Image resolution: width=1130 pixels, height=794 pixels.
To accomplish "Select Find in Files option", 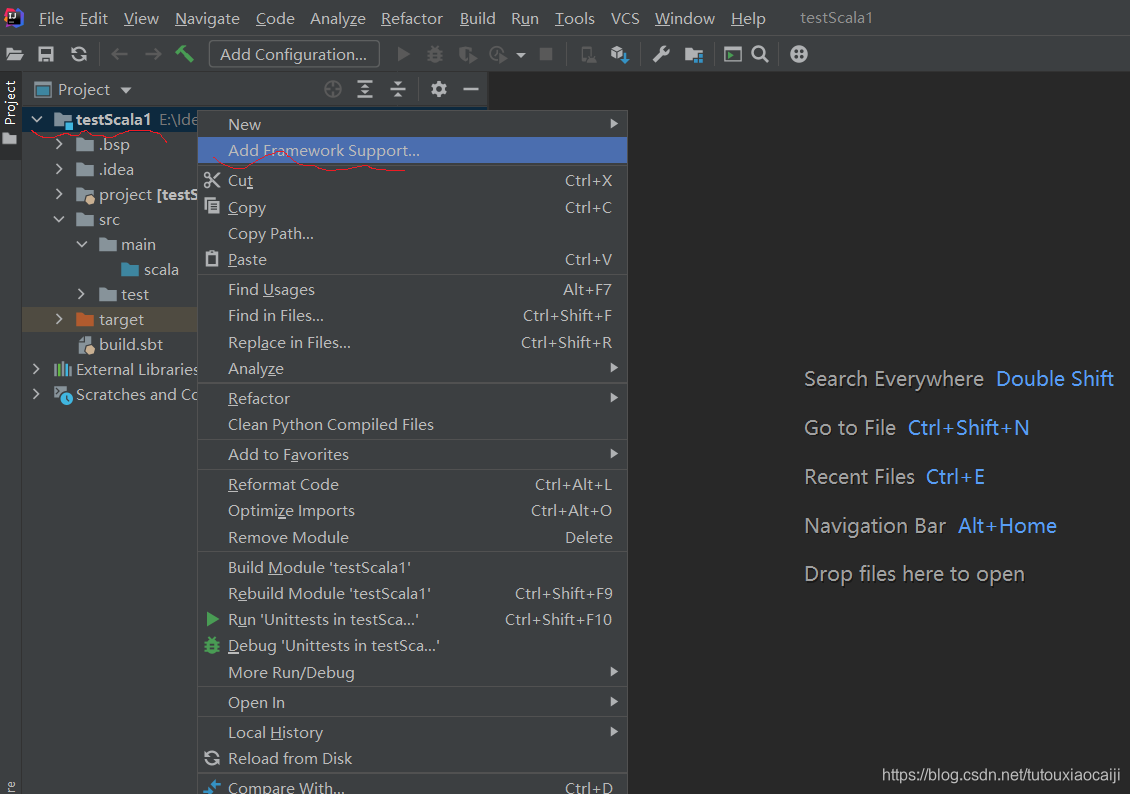I will [x=412, y=316].
